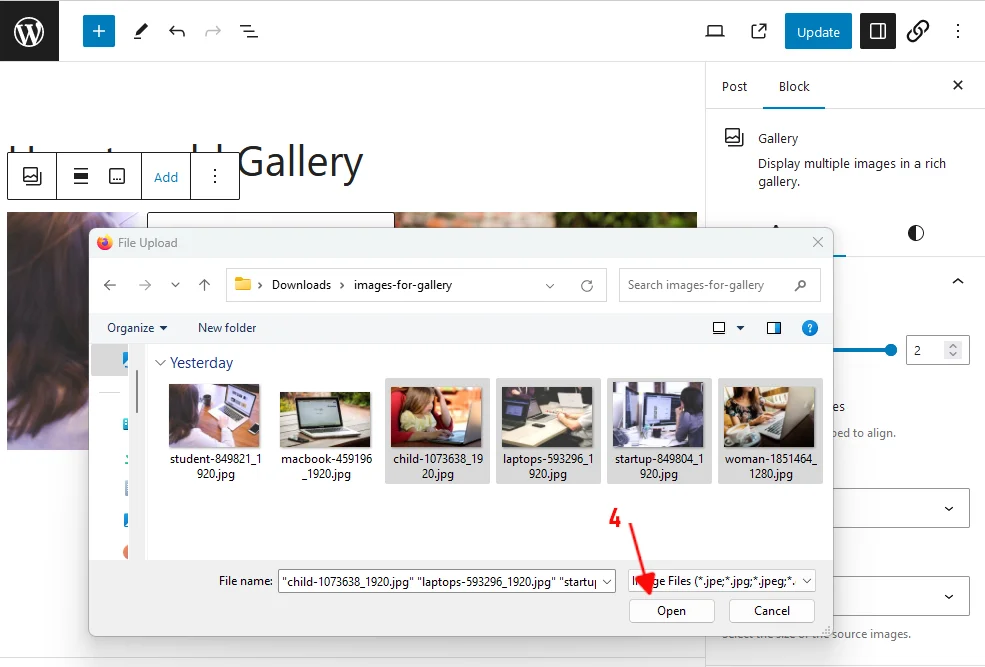Click the Gallery block type icon in toolbar
The image size is (985, 667).
pos(32,176)
